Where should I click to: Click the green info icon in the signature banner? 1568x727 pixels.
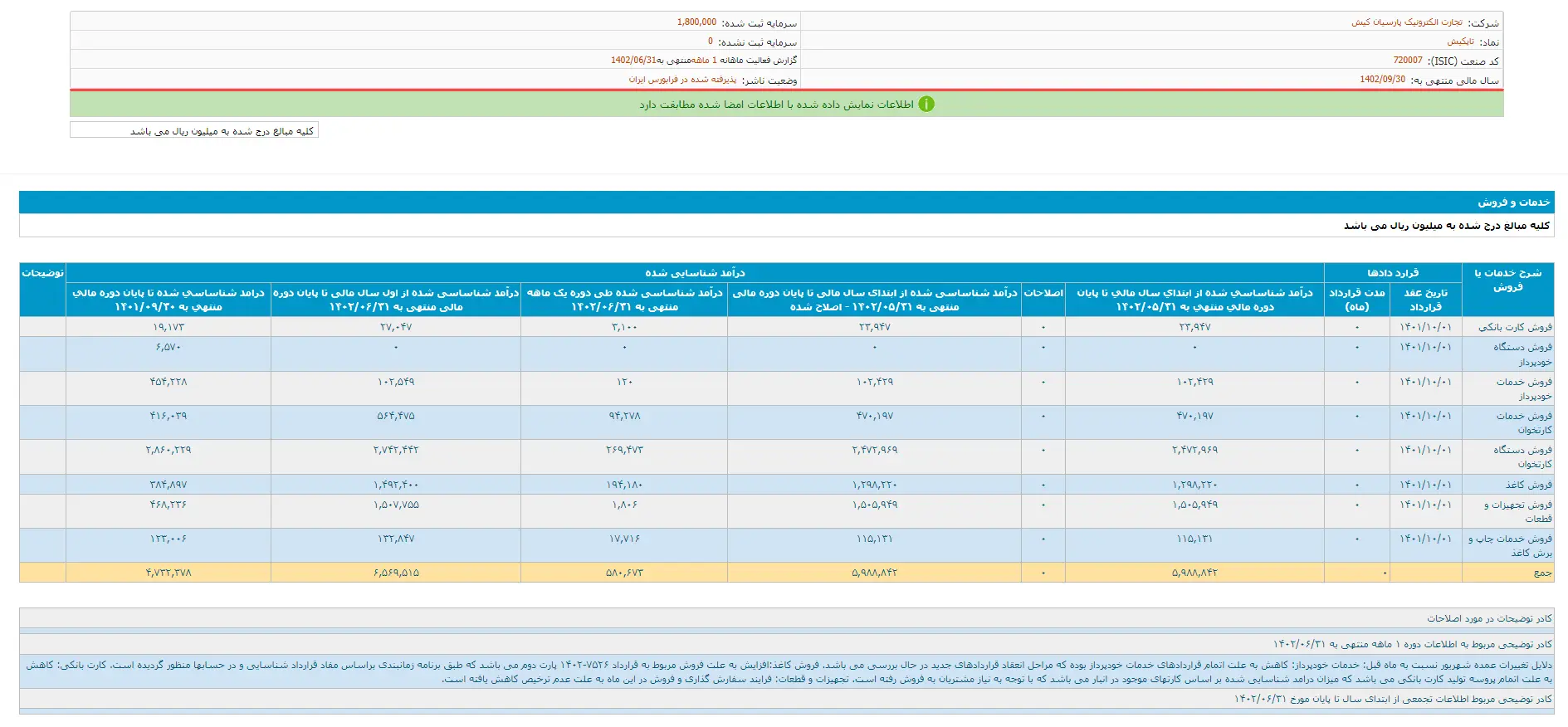926,104
